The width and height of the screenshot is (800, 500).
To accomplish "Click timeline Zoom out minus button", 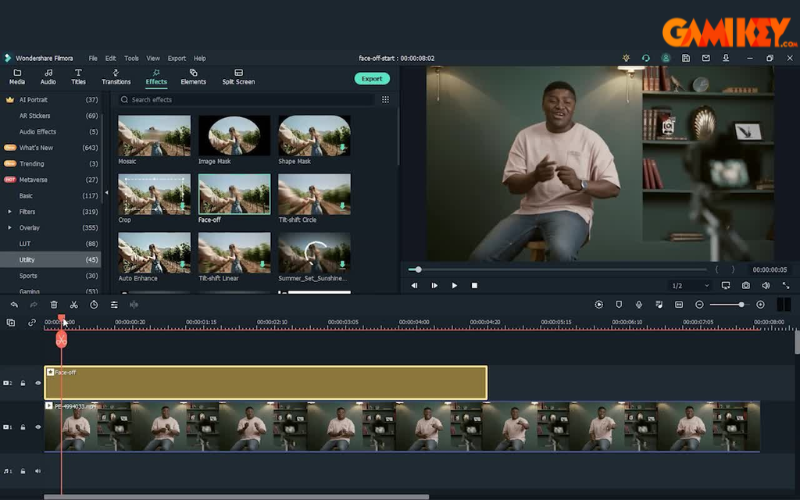I will (x=699, y=305).
